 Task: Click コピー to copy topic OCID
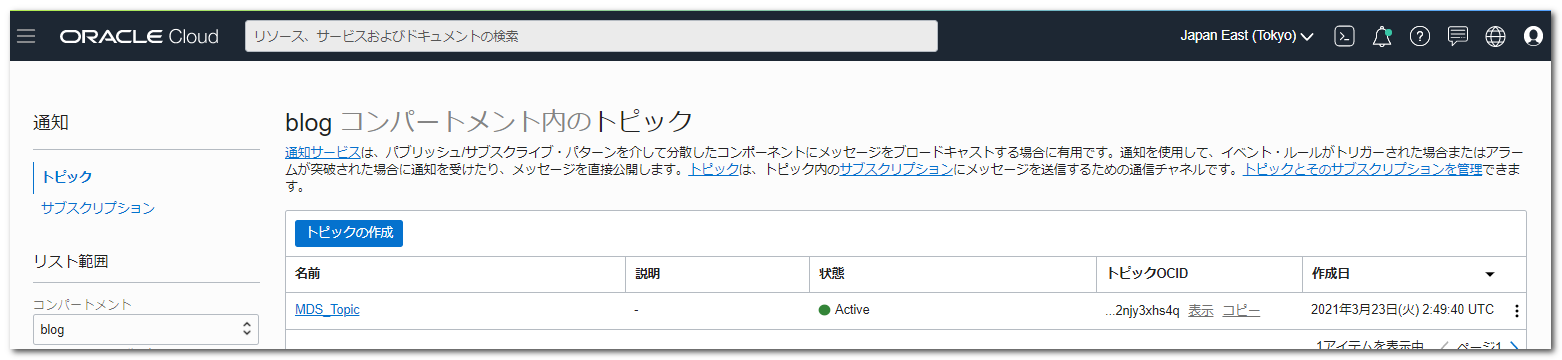[1241, 310]
